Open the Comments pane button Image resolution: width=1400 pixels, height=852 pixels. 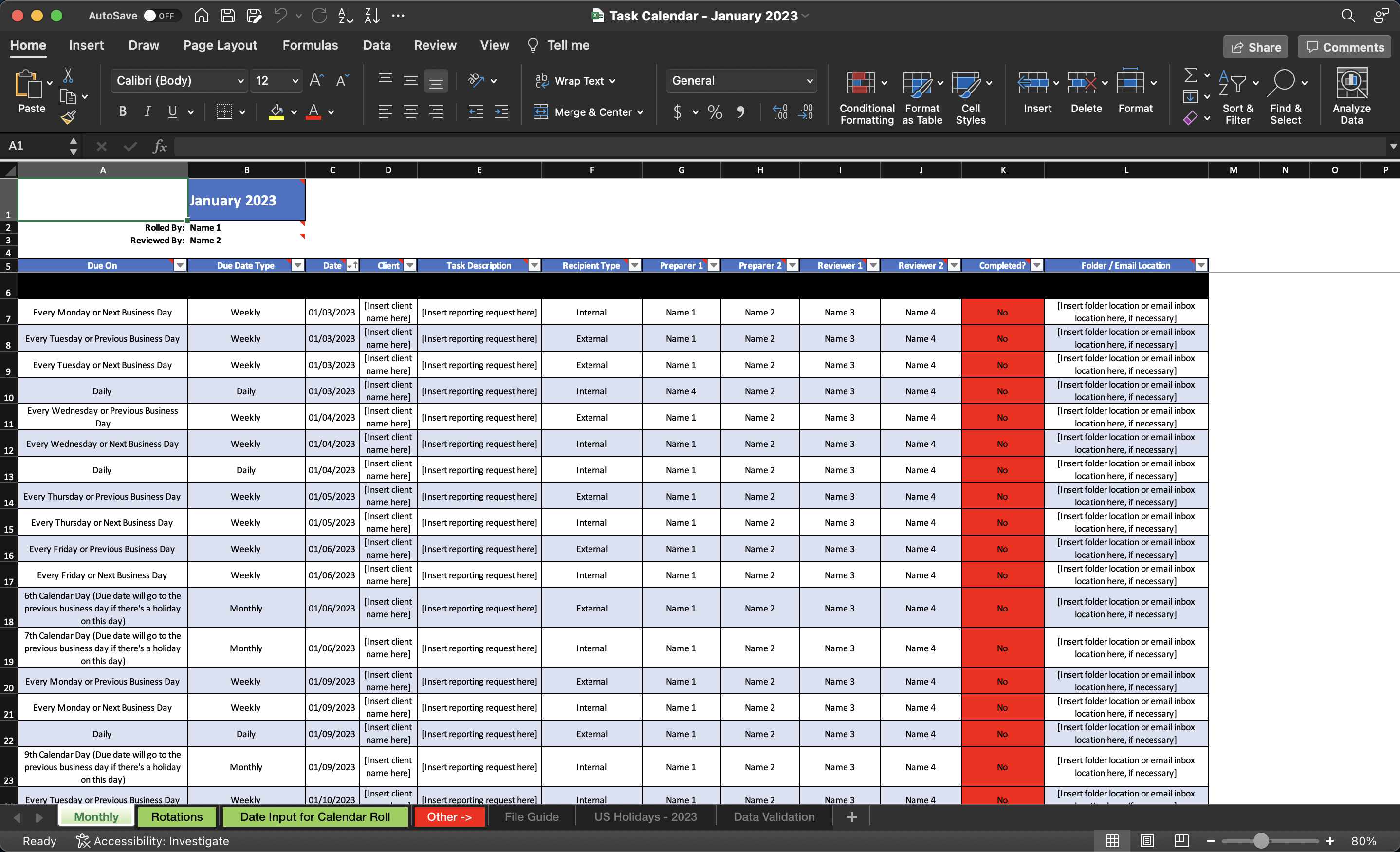[x=1345, y=47]
